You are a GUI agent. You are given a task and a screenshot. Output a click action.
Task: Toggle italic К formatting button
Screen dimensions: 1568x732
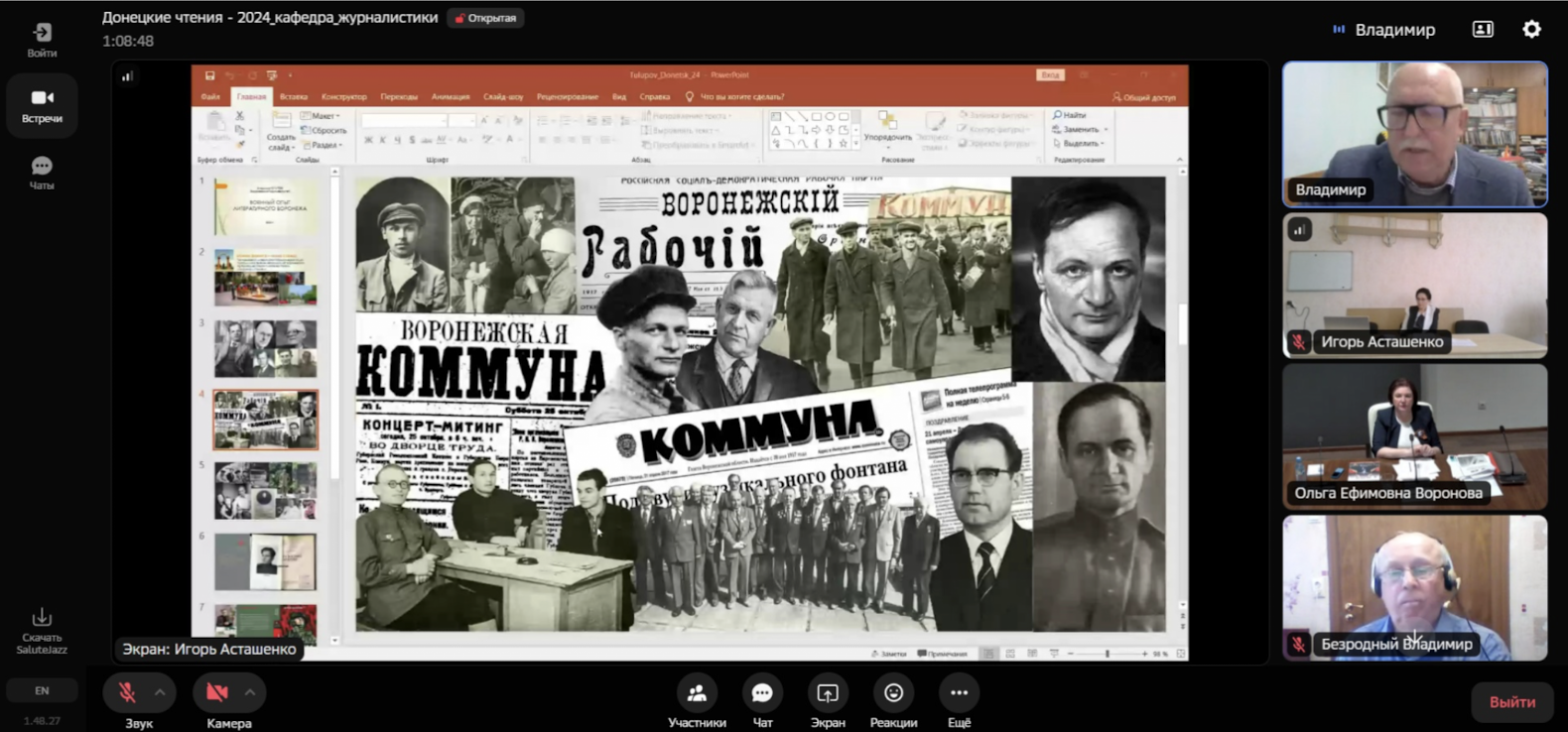click(x=383, y=141)
